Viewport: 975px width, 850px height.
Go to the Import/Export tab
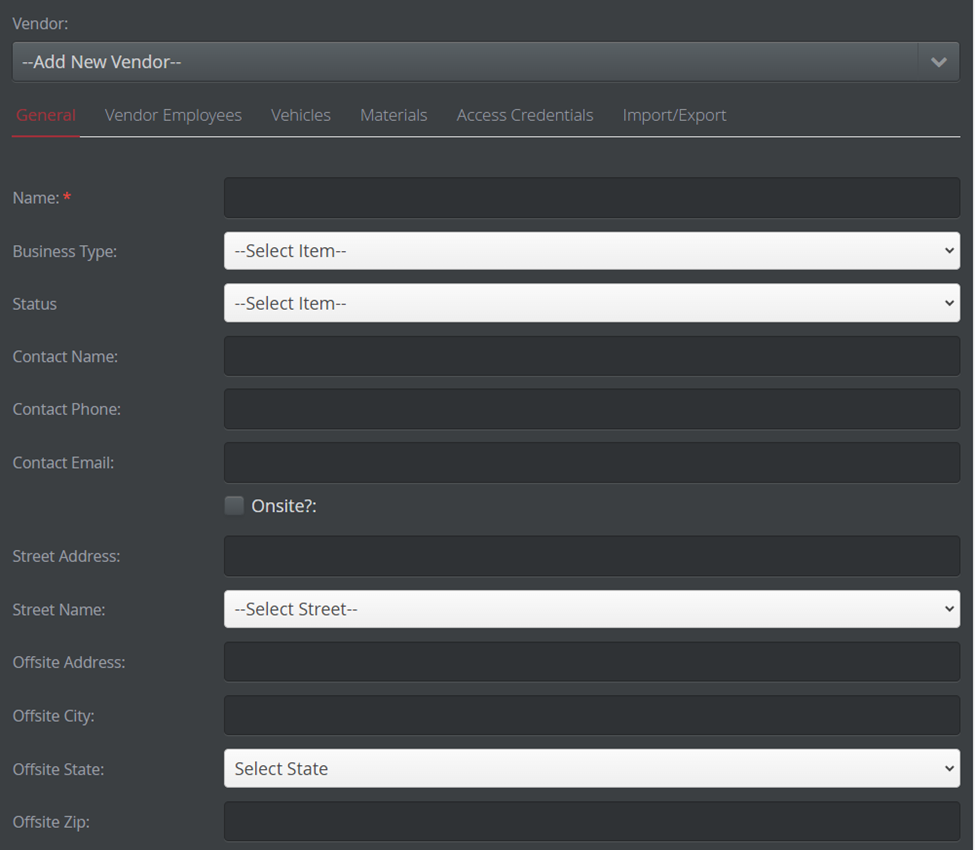pos(675,116)
